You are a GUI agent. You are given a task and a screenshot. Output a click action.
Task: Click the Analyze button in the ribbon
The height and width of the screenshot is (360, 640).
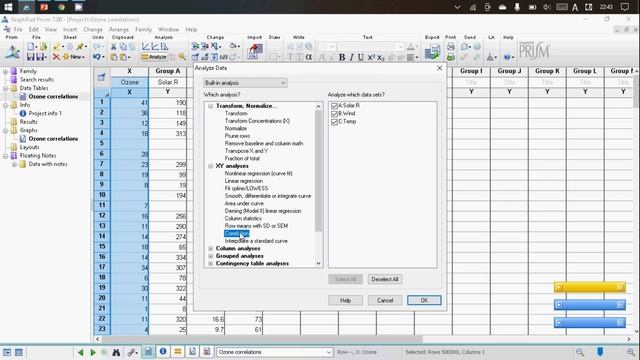click(x=154, y=57)
